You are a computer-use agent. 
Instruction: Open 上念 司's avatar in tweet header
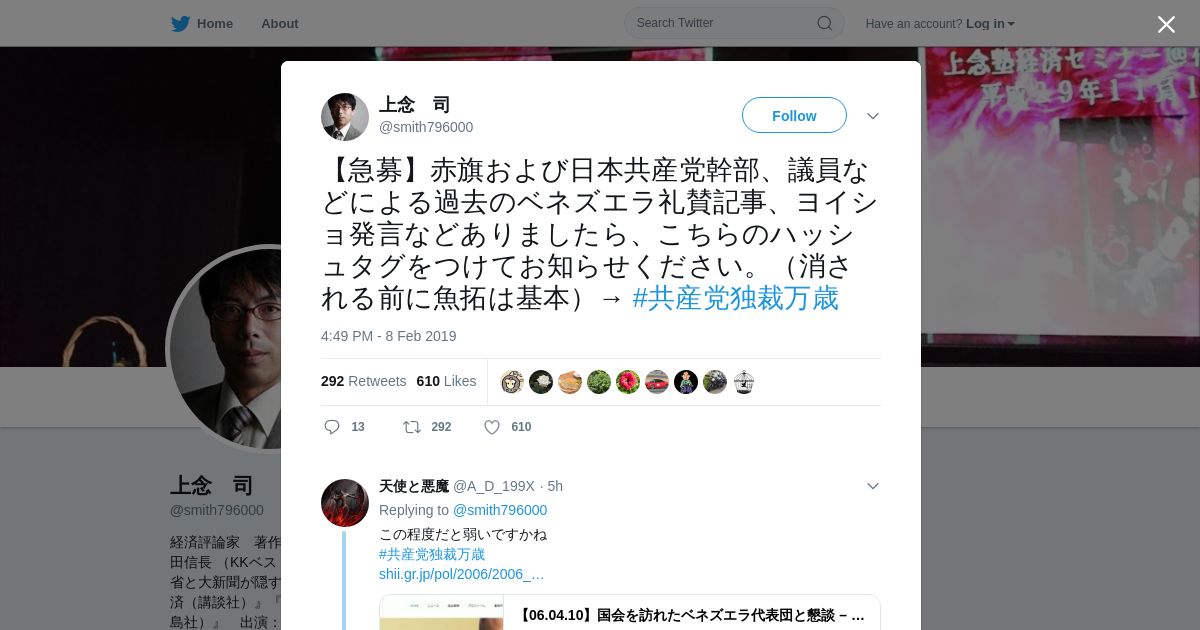tap(345, 117)
